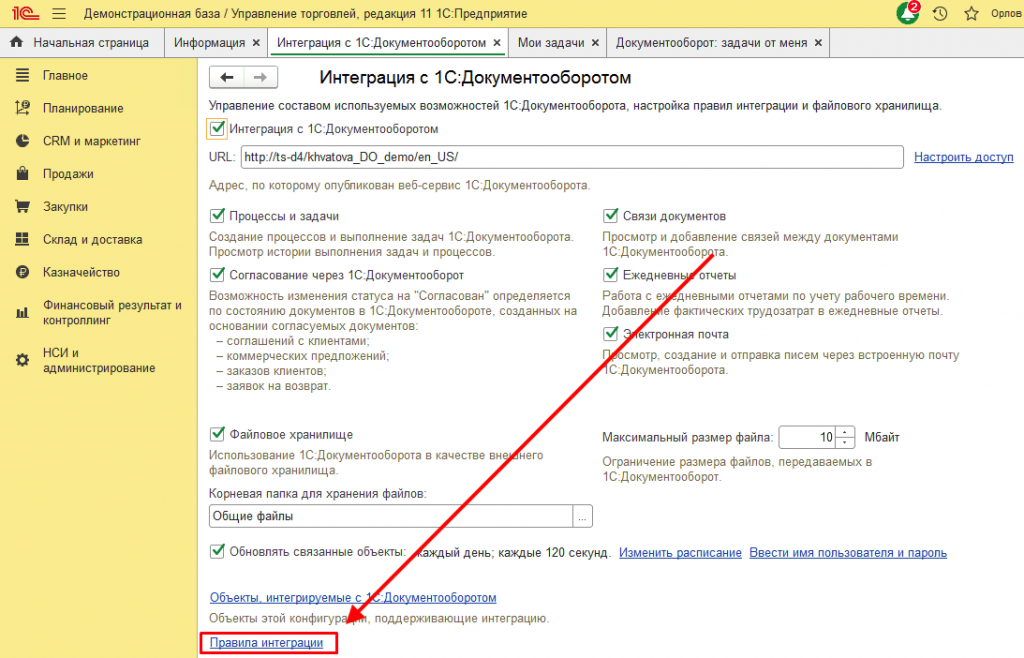Image resolution: width=1024 pixels, height=658 pixels.
Task: Click the home icon on Начальная страница
Action: 16,42
